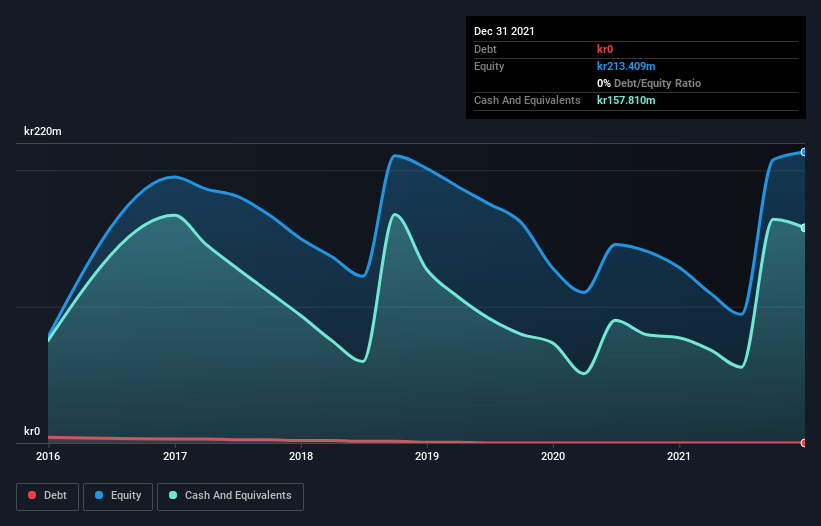Image resolution: width=821 pixels, height=526 pixels.
Task: Click the kr213.409m equity value
Action: [626, 66]
